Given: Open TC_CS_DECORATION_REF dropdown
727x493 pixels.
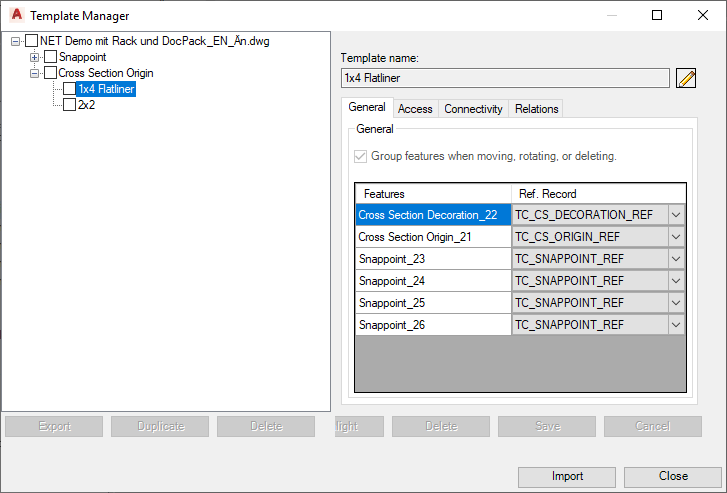Looking at the screenshot, I should (x=676, y=214).
